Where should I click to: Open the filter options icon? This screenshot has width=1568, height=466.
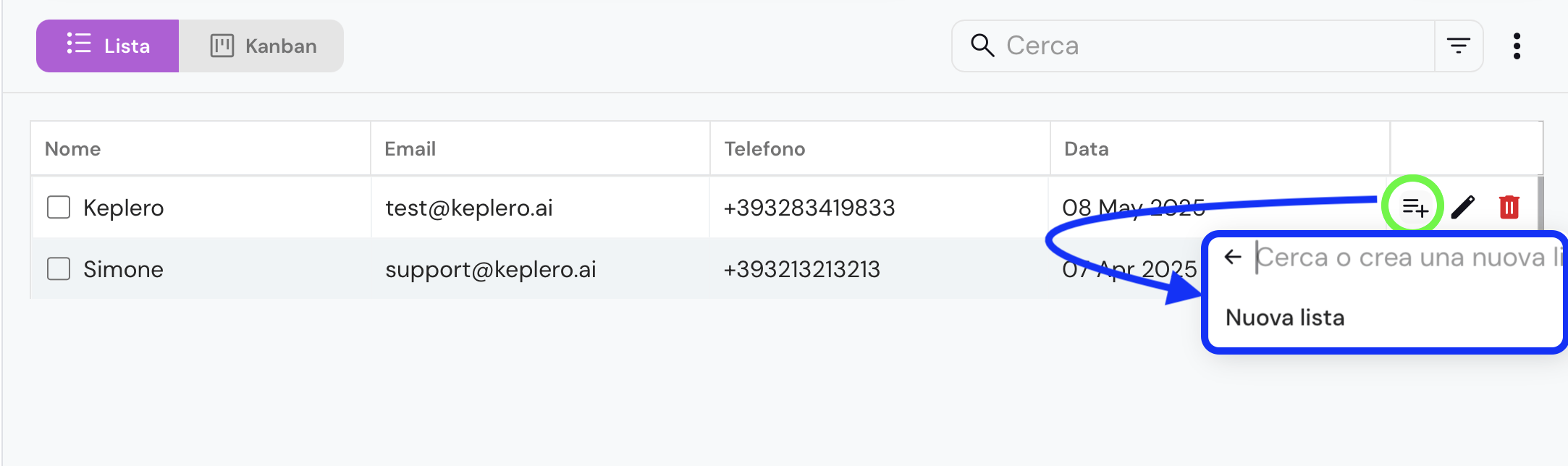pyautogui.click(x=1459, y=46)
